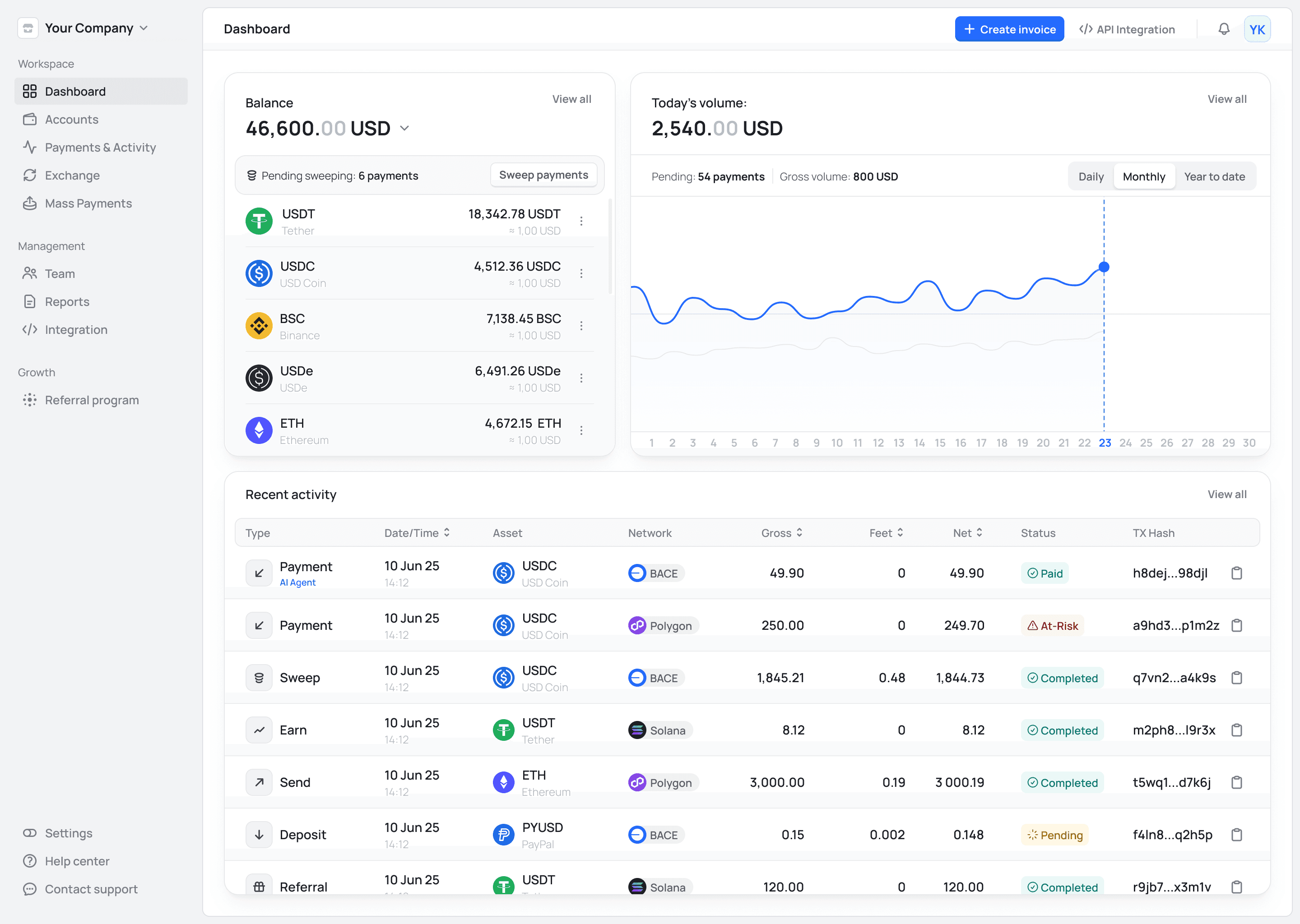Open the Reports section
This screenshot has width=1300, height=924.
coord(67,301)
